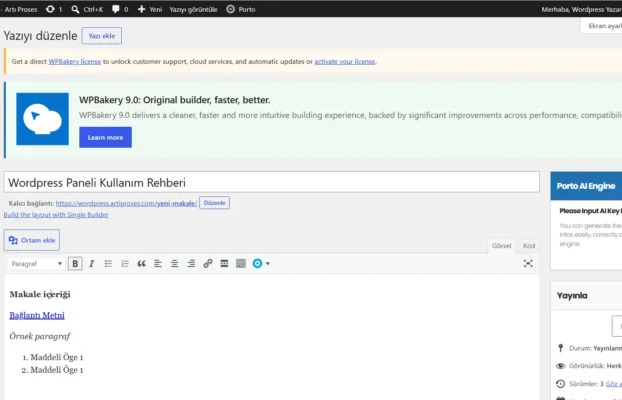Switch to the Görsel editor tab

(501, 246)
